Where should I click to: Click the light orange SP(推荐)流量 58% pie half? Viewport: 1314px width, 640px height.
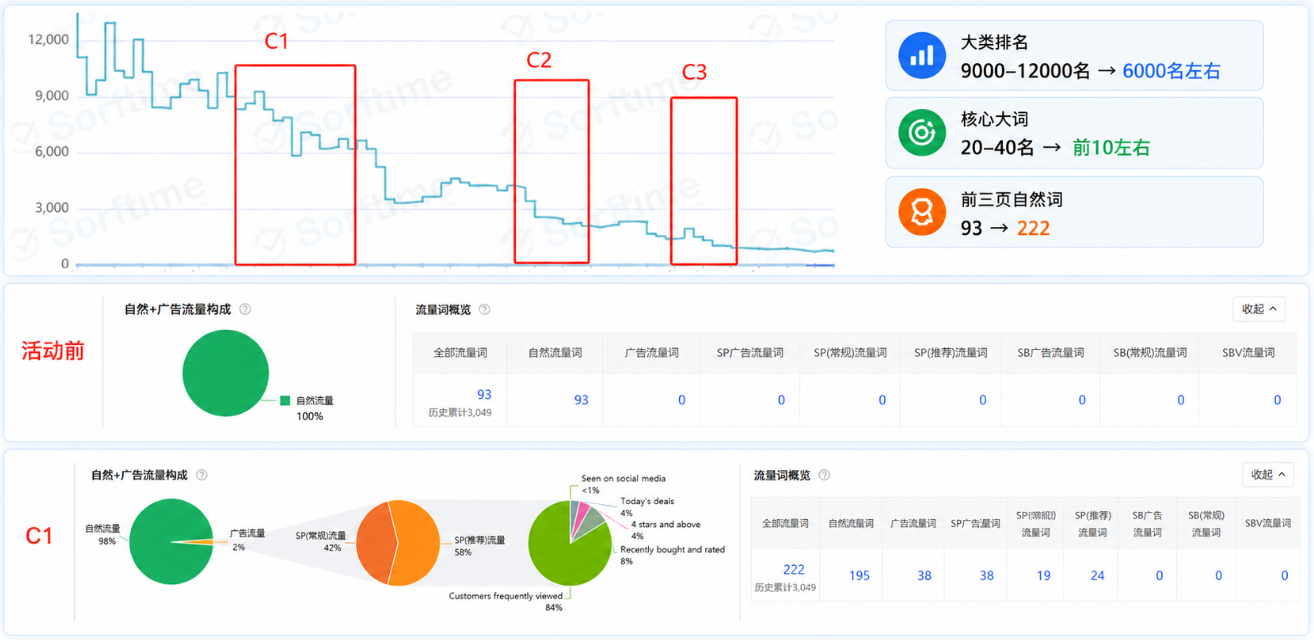pos(419,541)
